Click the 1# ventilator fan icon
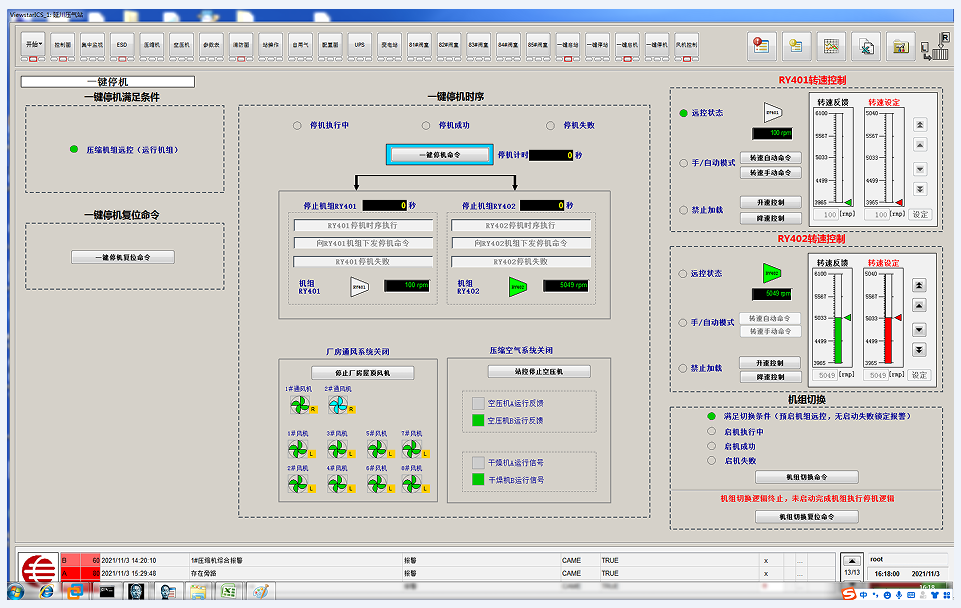The image size is (961, 608). pos(298,405)
